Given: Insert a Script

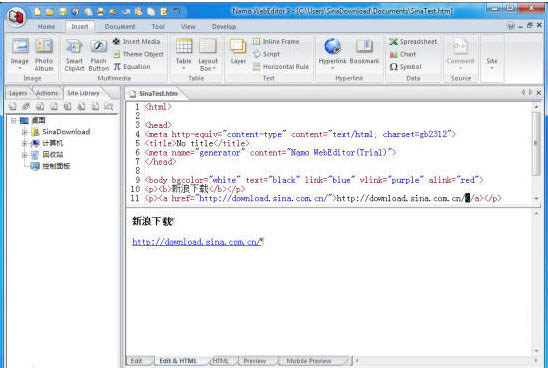Looking at the screenshot, I should [x=266, y=54].
